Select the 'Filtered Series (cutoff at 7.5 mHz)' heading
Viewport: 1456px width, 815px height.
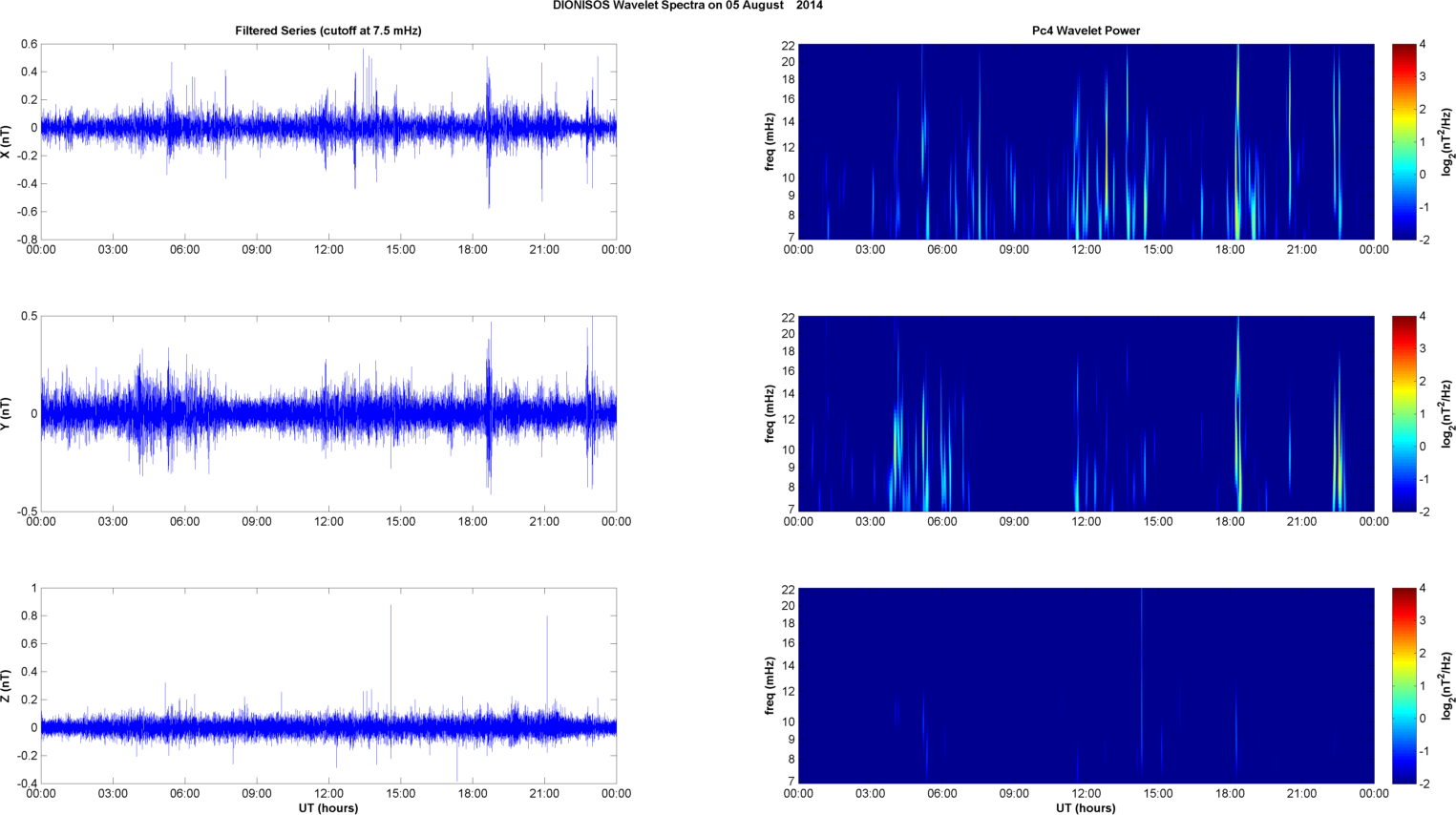(328, 31)
